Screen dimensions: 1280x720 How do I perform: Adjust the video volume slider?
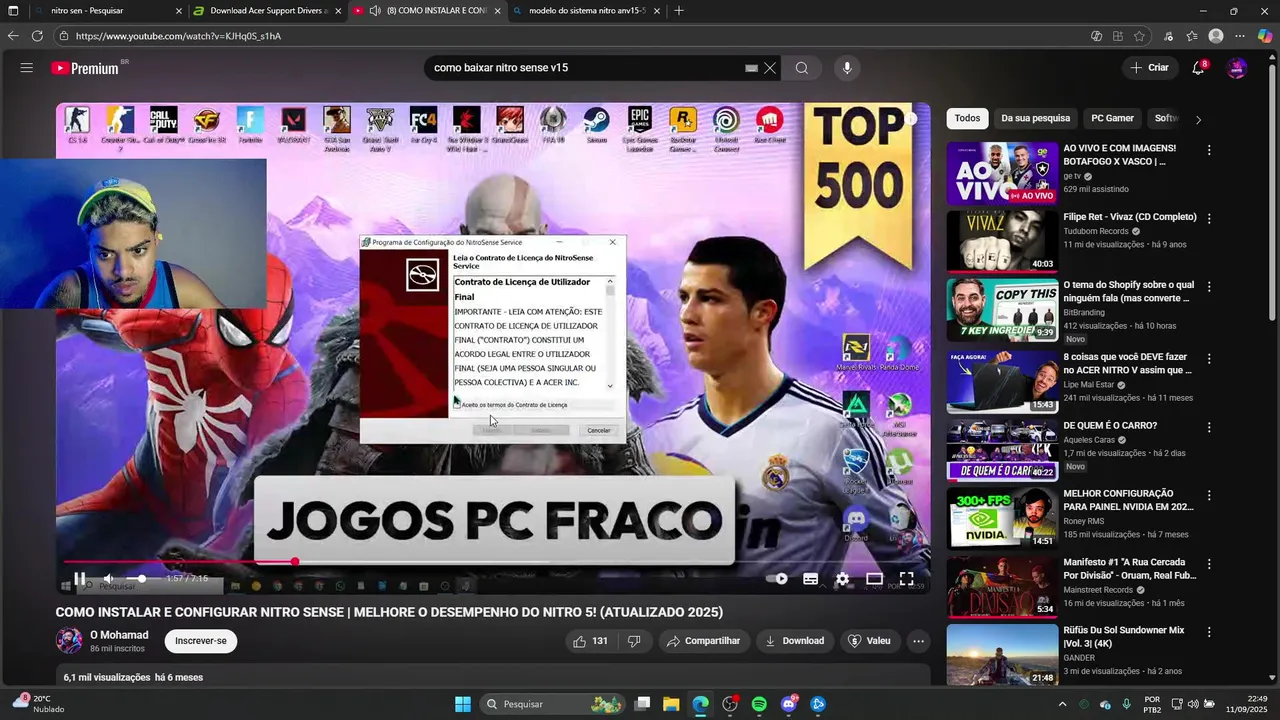pyautogui.click(x=142, y=578)
